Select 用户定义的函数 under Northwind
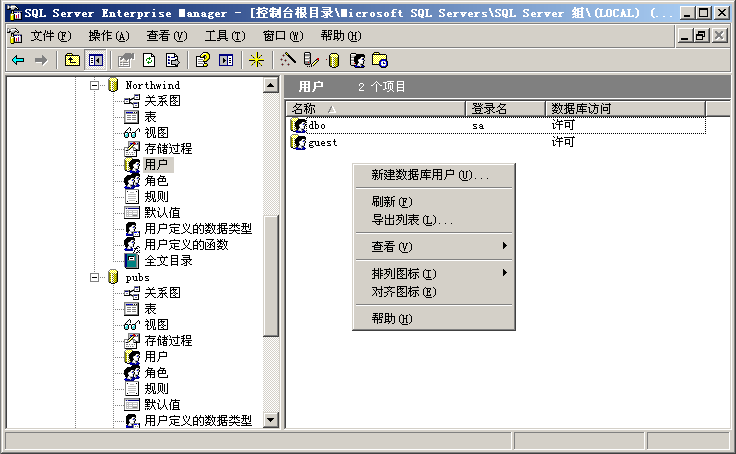The width and height of the screenshot is (736, 454). [186, 245]
